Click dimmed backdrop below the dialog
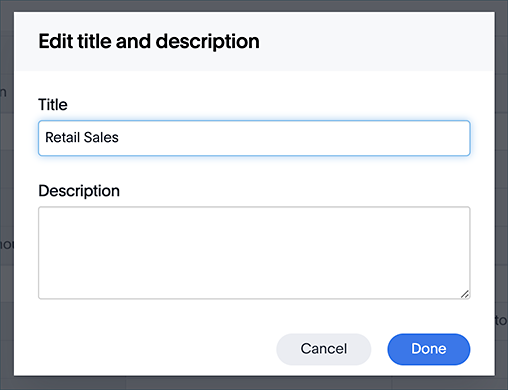Image resolution: width=508 pixels, height=390 pixels. coord(254,383)
